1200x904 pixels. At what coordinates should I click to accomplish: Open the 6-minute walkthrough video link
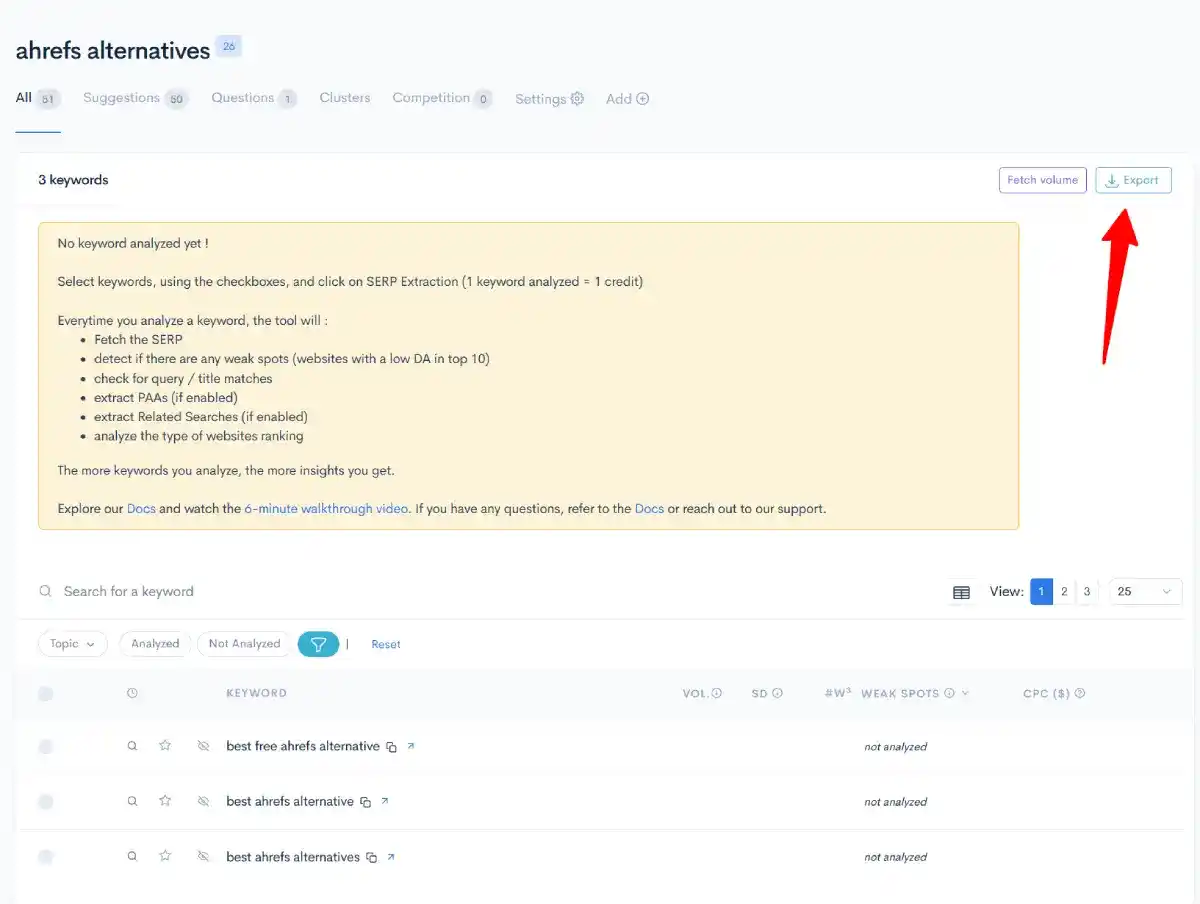[x=326, y=508]
